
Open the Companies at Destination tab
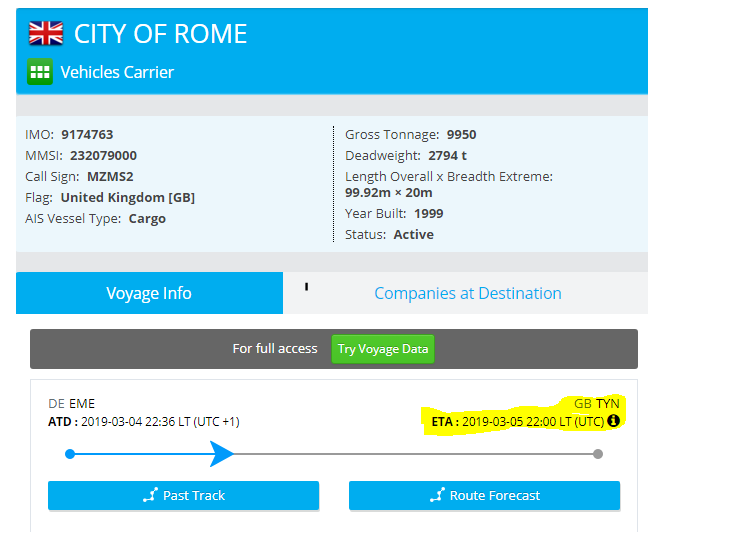click(x=468, y=293)
